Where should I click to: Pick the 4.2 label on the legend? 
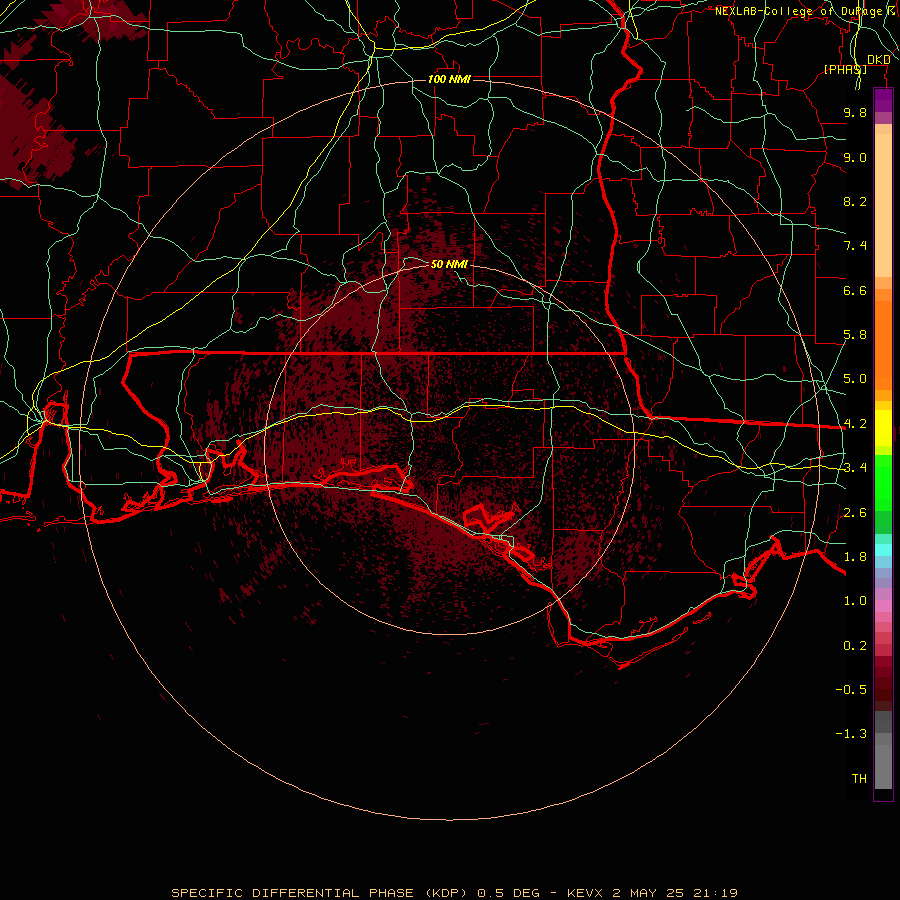coord(855,424)
